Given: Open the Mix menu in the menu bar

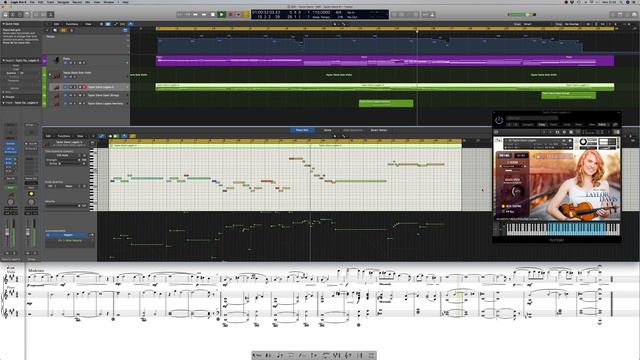Looking at the screenshot, I should 88,2.
